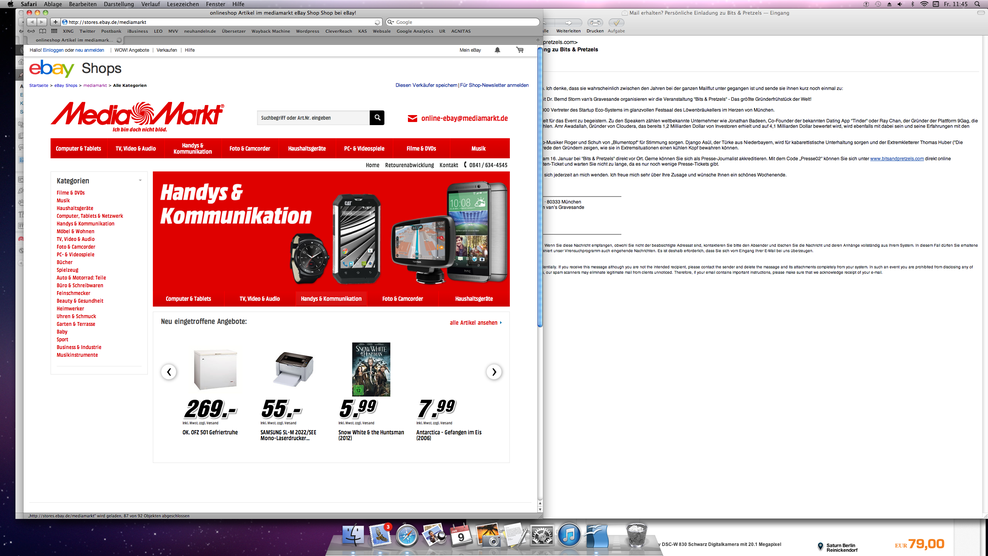Open Computer & Tablets in red navigation bar
988x556 pixels.
(78, 149)
